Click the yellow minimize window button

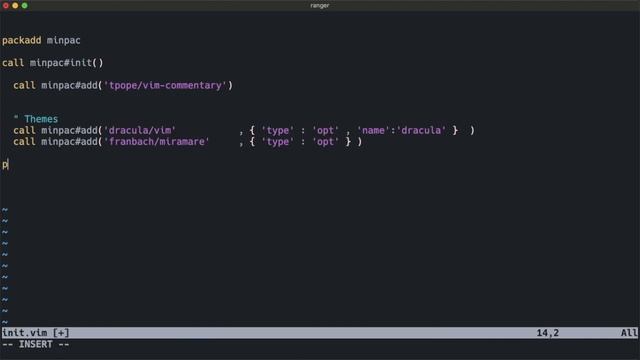tap(15, 5)
